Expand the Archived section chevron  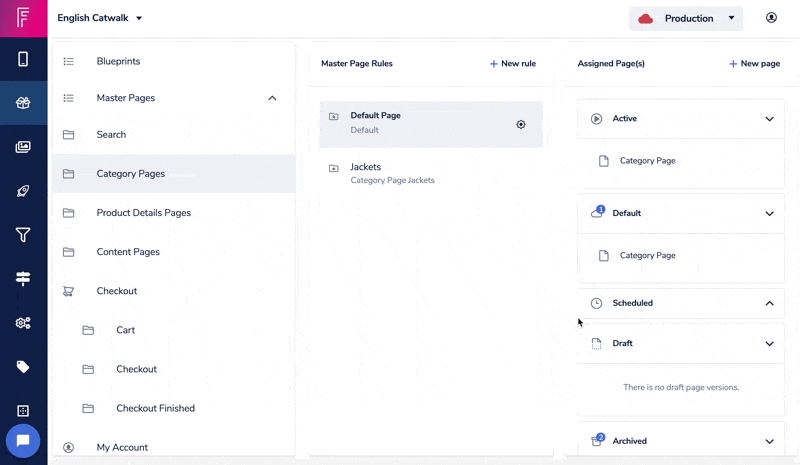coord(769,441)
